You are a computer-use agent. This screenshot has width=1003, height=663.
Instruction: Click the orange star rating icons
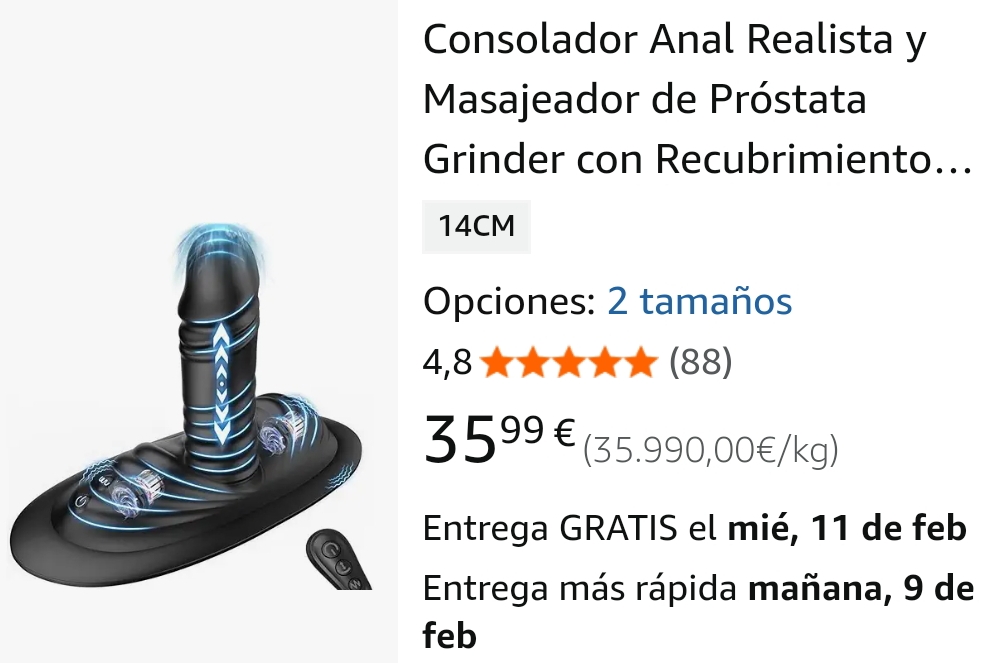pos(569,362)
